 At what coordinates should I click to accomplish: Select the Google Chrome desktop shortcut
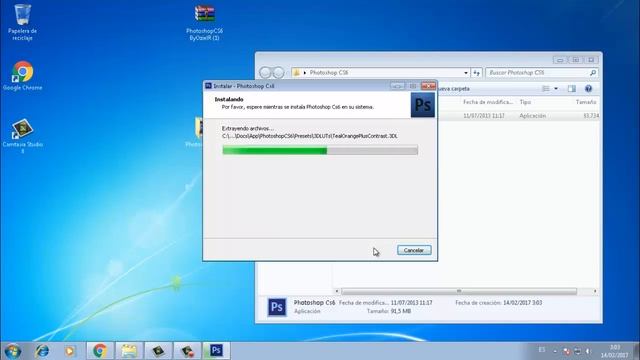click(22, 76)
